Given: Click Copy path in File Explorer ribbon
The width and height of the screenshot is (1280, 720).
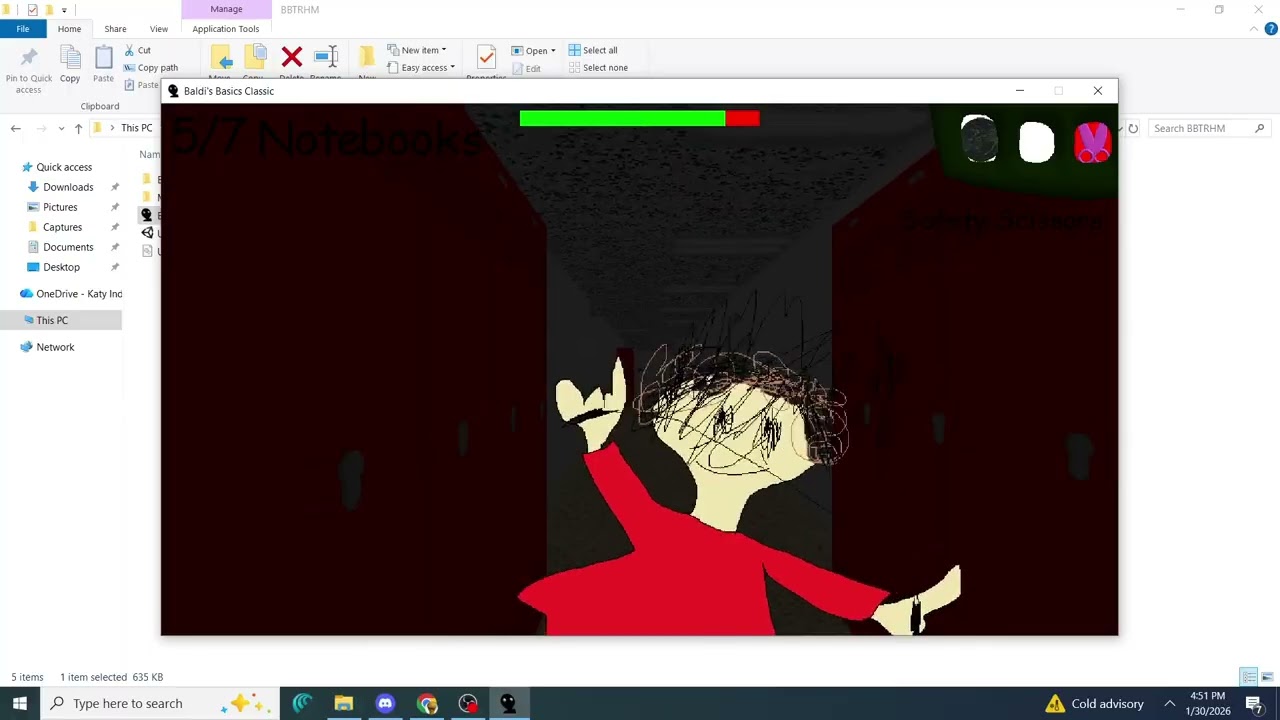Looking at the screenshot, I should pyautogui.click(x=150, y=68).
